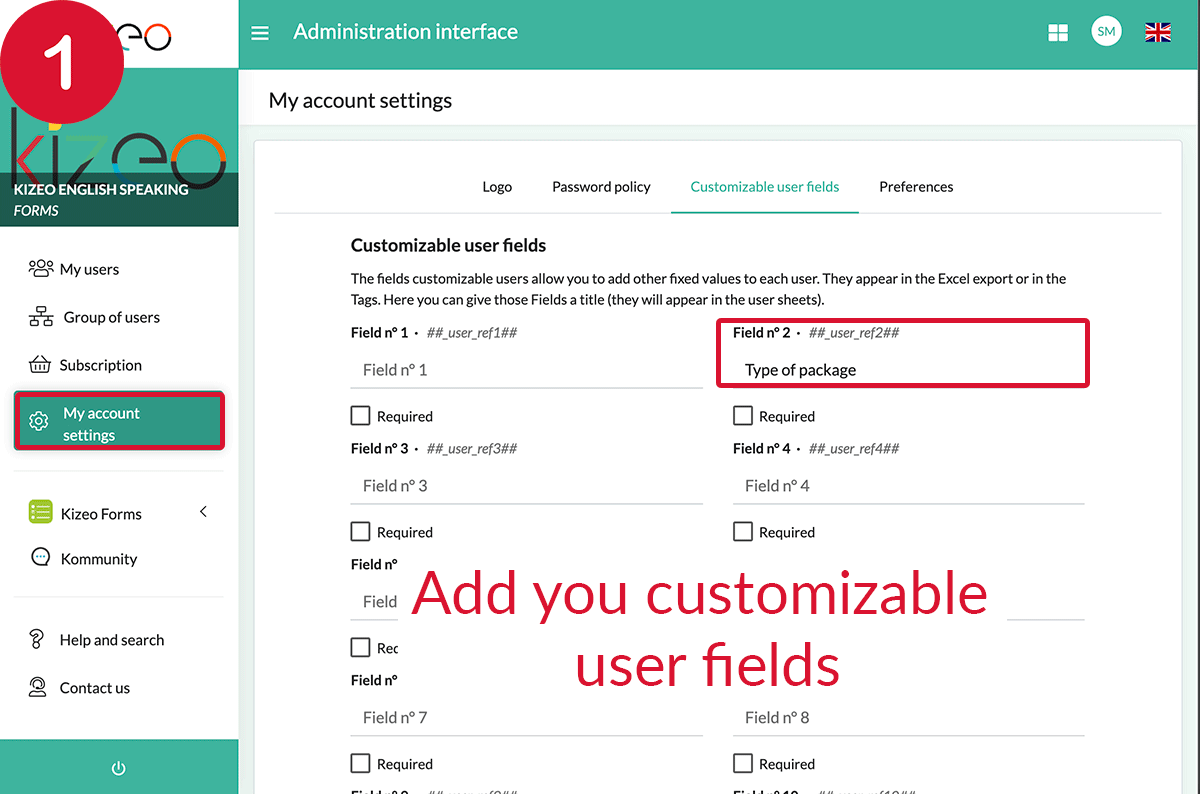Enable Required checkbox under Field n° 4
Image resolution: width=1200 pixels, height=794 pixels.
[743, 532]
